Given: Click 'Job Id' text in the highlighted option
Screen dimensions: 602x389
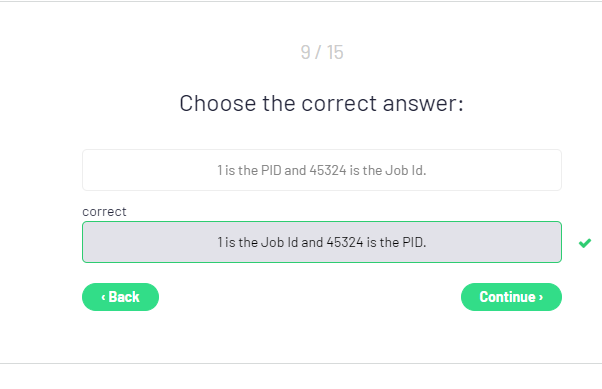Looking at the screenshot, I should tap(280, 242).
